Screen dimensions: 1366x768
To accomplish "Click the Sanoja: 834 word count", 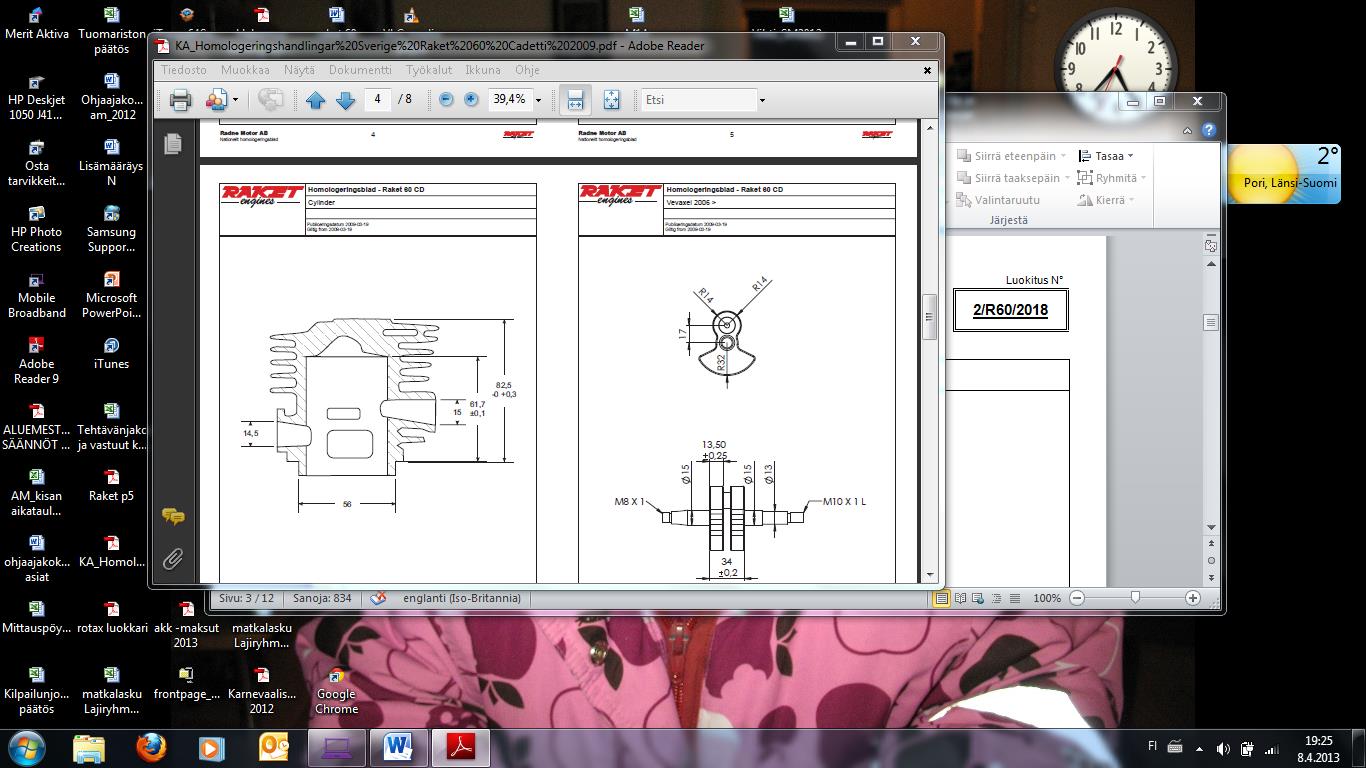I will (x=322, y=598).
